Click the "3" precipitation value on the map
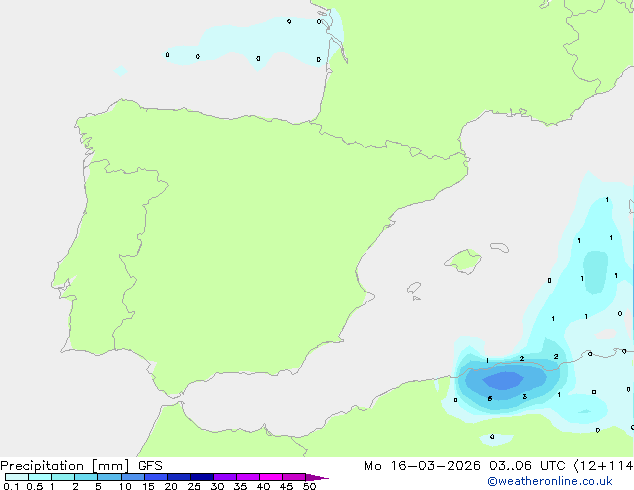Screen dimensions: 634x490 tap(524, 397)
